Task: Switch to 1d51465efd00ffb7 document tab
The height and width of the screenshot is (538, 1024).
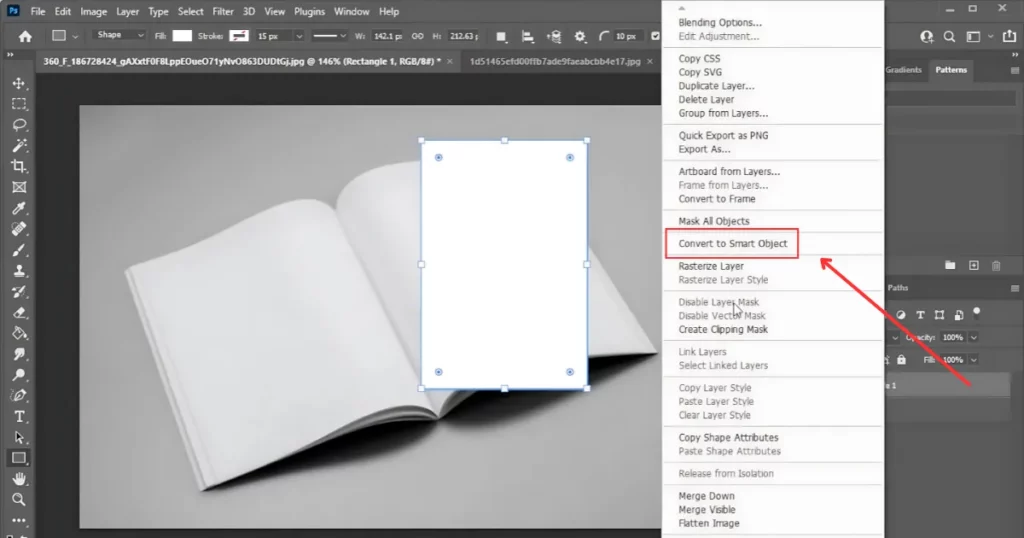Action: 555,61
